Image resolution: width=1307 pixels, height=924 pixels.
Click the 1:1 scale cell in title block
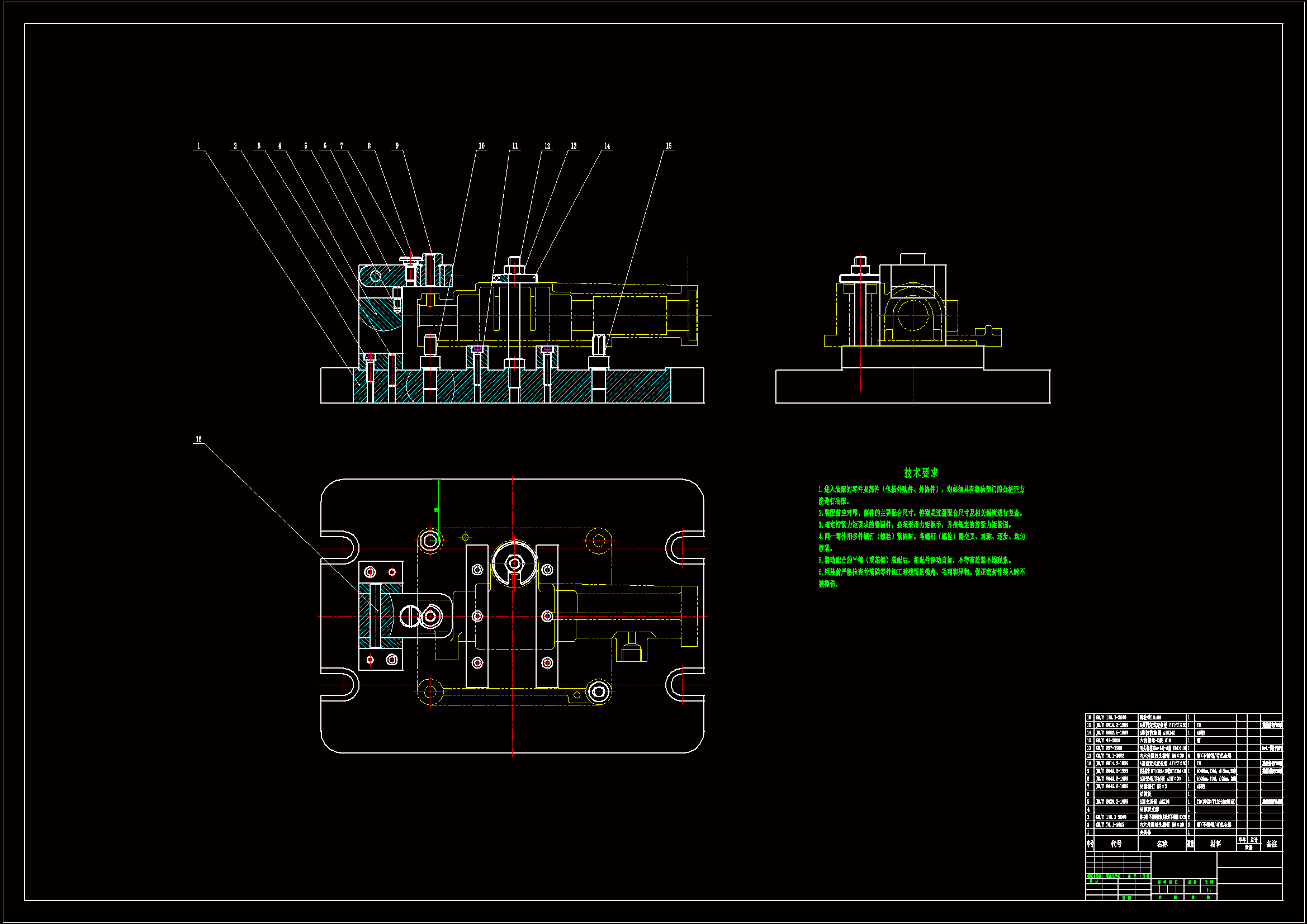pos(1209,890)
